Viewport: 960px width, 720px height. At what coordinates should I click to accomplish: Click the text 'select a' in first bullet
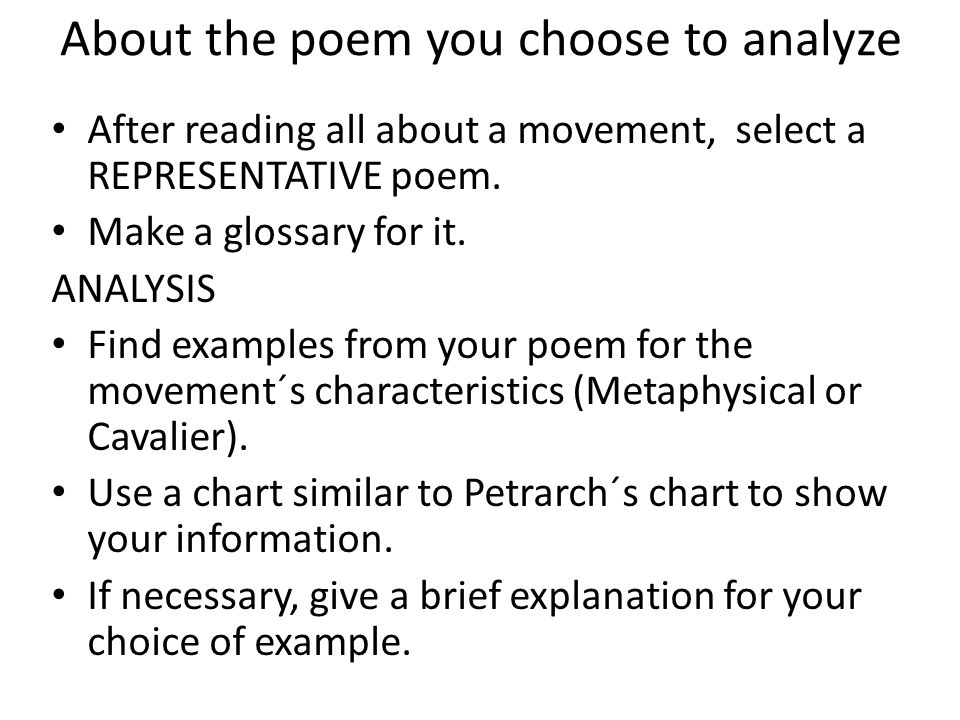800,130
